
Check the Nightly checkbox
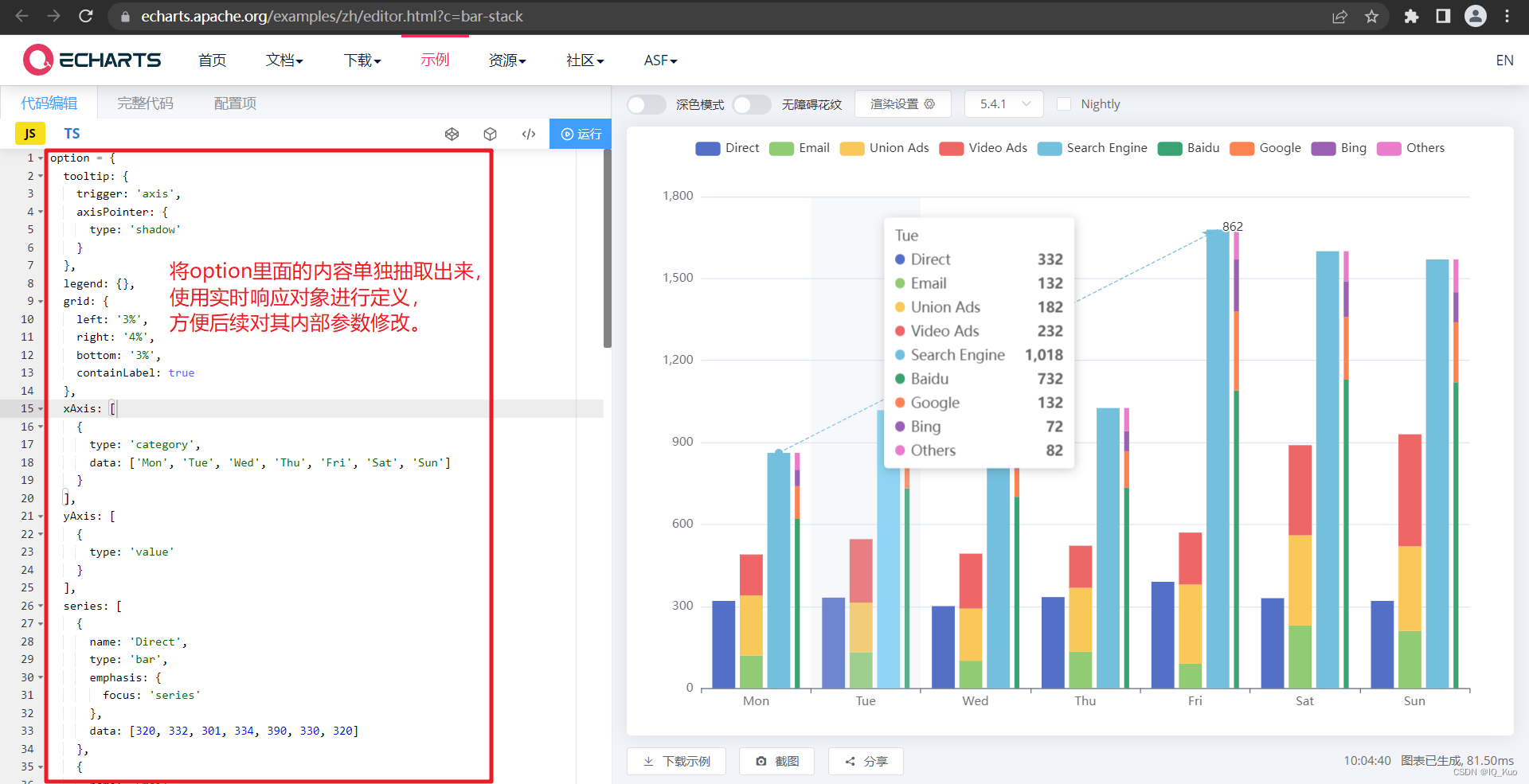[1064, 104]
